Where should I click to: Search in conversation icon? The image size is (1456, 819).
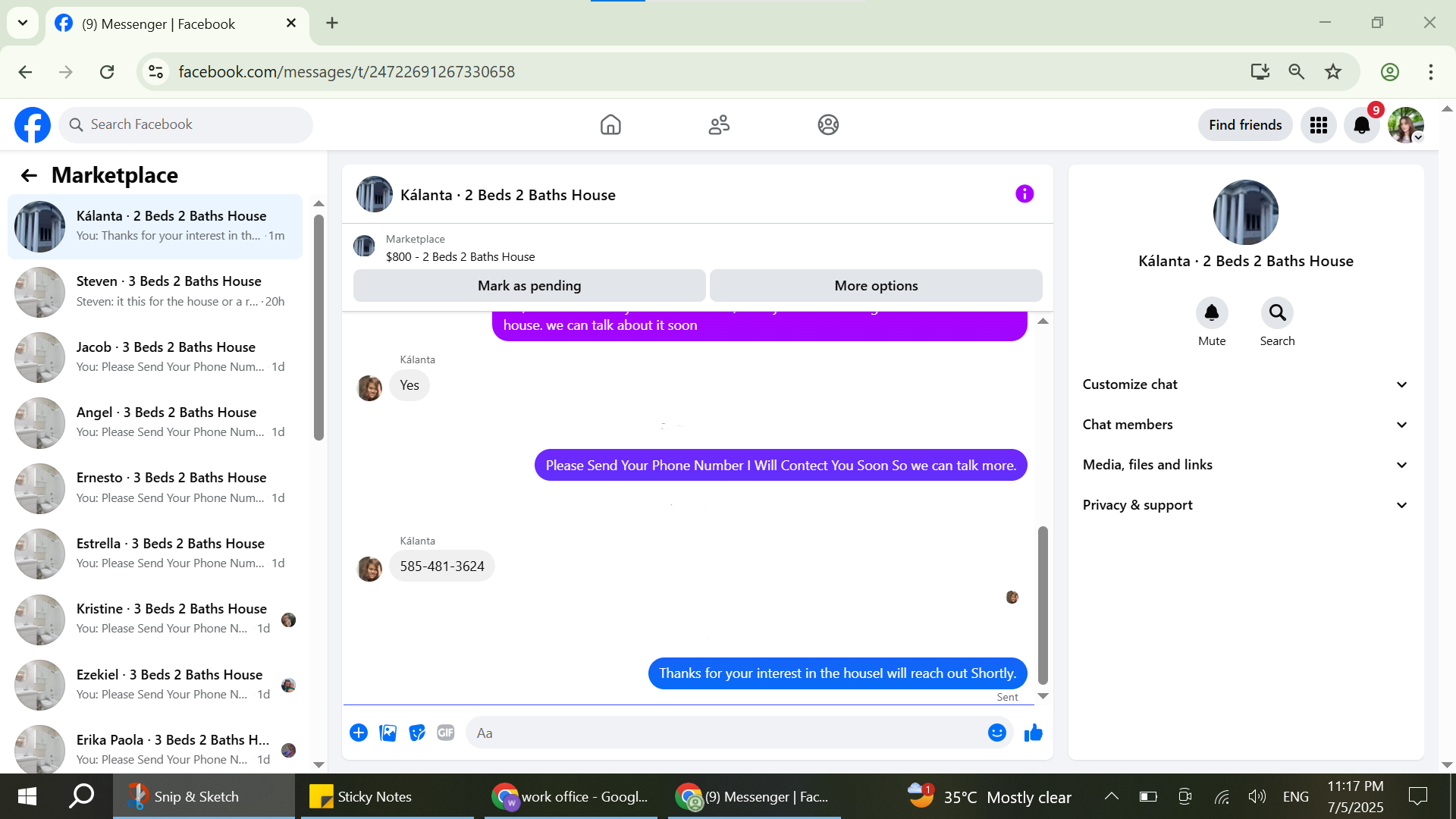pyautogui.click(x=1277, y=313)
